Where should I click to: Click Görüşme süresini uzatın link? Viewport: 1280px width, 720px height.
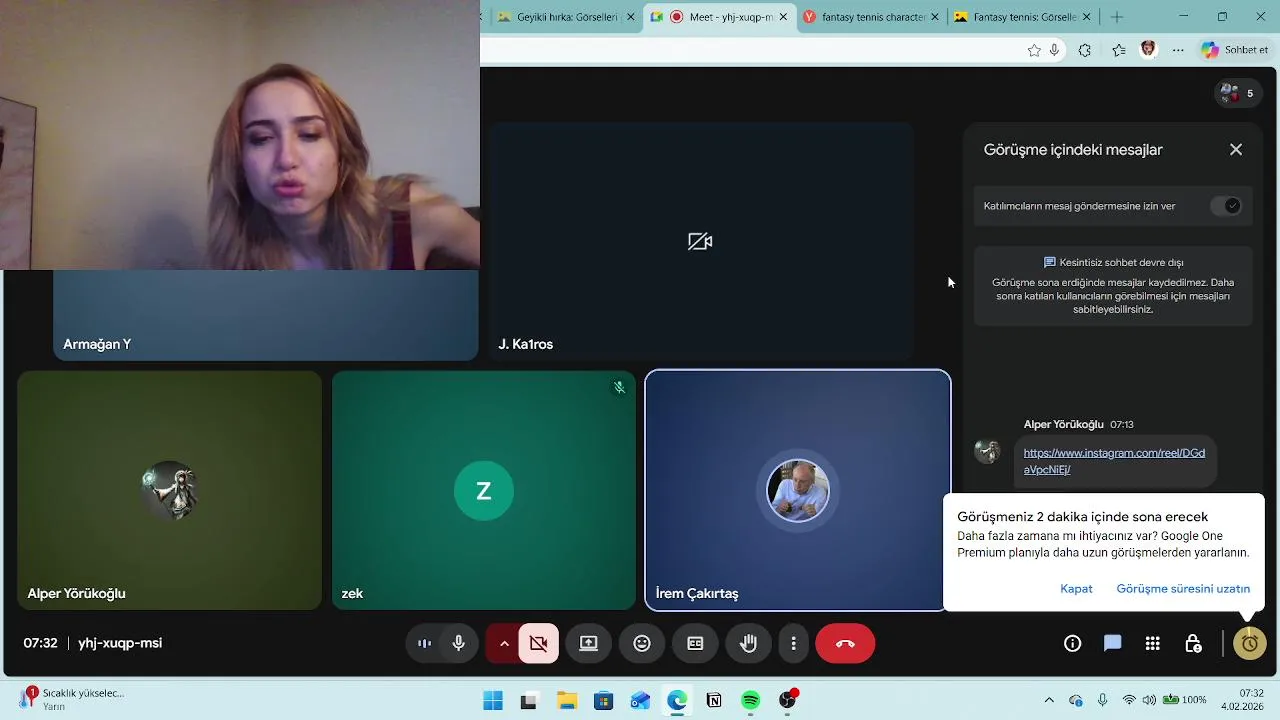[1183, 589]
